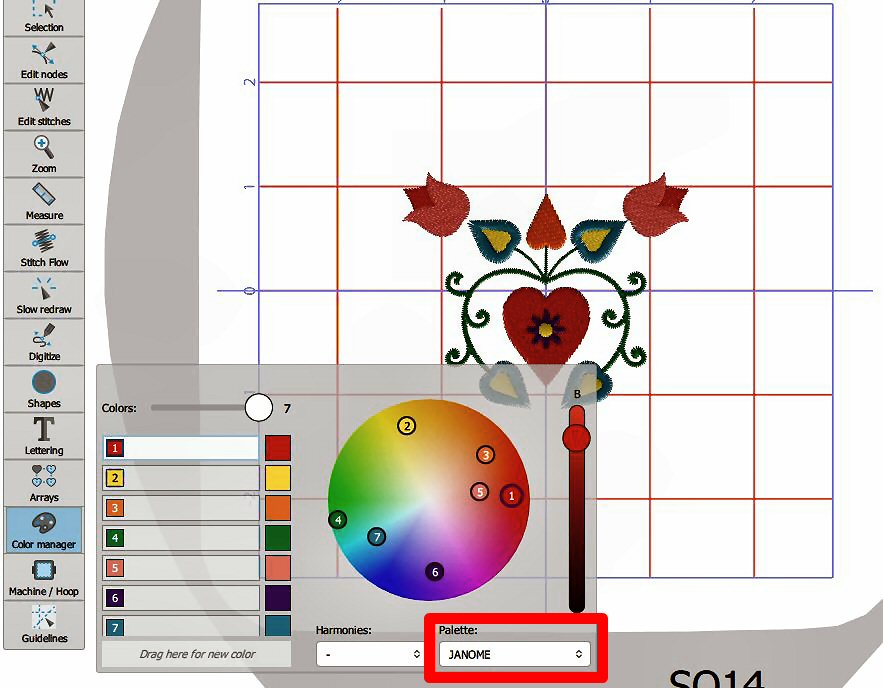Select color row 5 in list
Viewport: 883px width, 688px height.
click(181, 568)
